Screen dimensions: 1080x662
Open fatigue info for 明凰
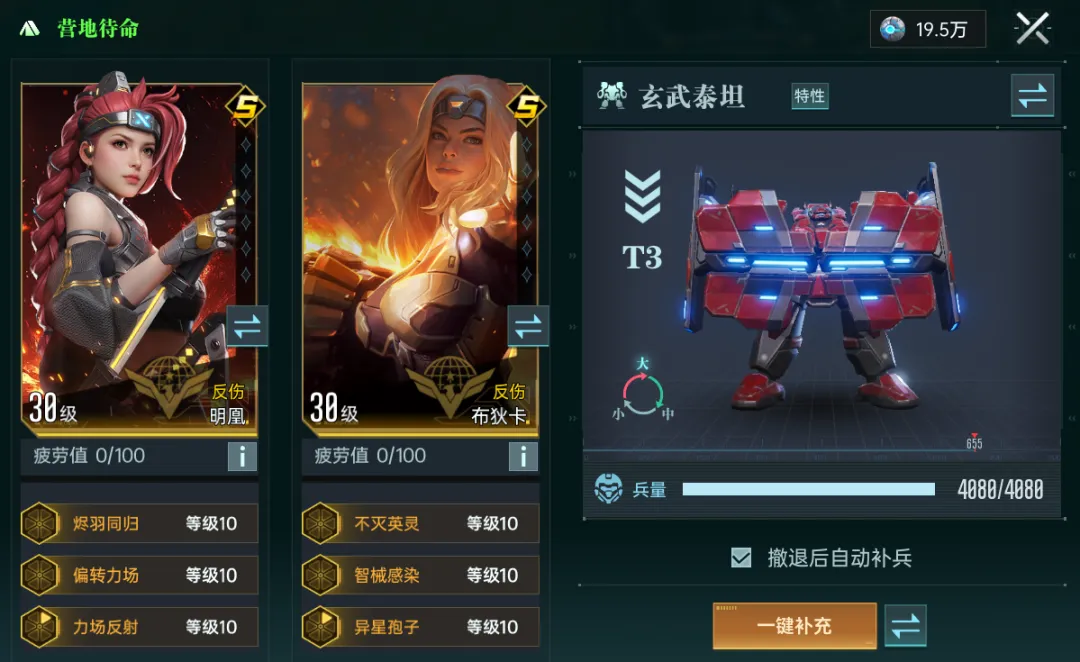[242, 456]
